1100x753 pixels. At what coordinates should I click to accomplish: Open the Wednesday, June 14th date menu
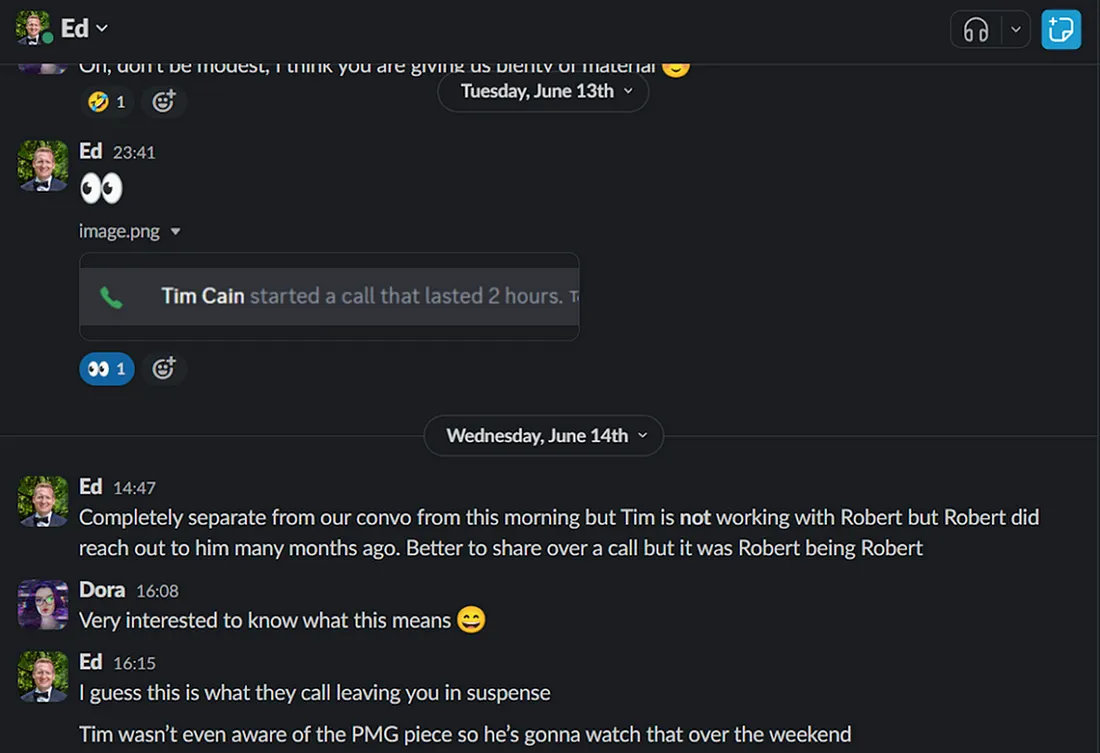pos(545,436)
